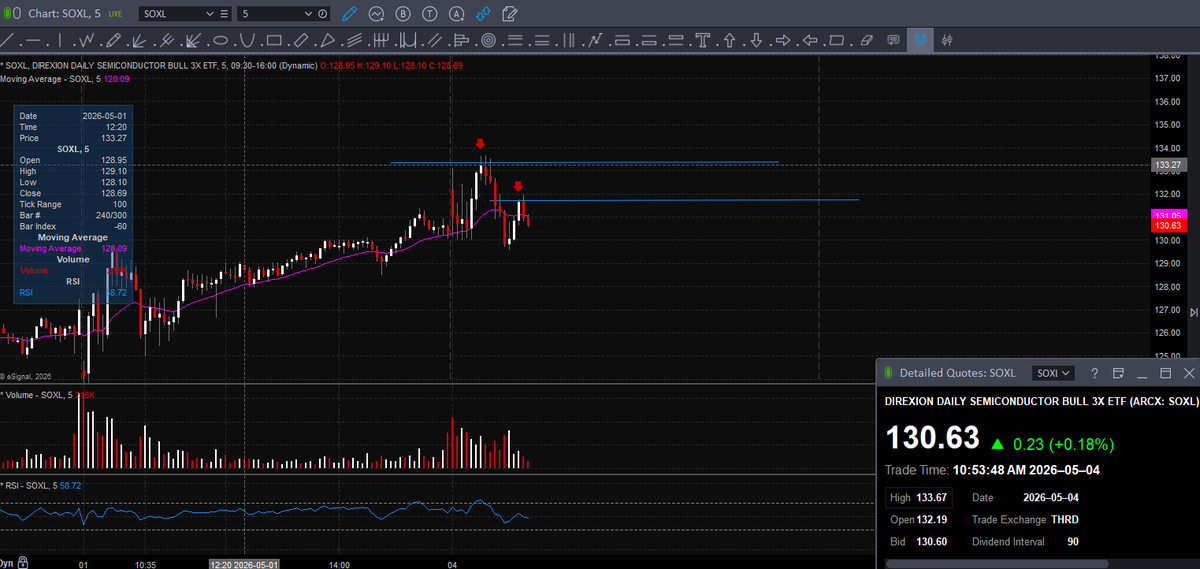This screenshot has width=1200, height=569.
Task: Click the LIVE status label
Action: 115,14
